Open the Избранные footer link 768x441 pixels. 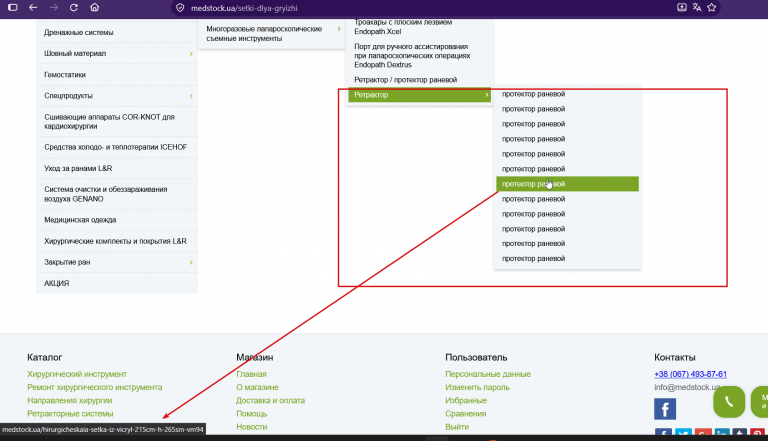coord(466,400)
